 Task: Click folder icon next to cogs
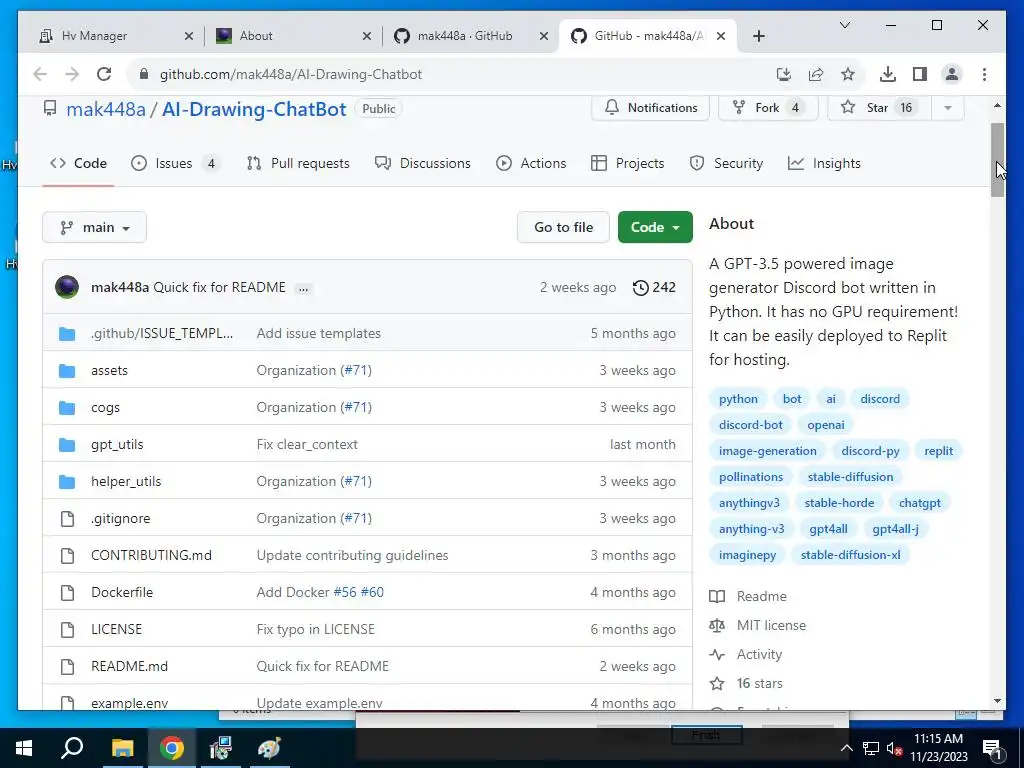click(67, 408)
